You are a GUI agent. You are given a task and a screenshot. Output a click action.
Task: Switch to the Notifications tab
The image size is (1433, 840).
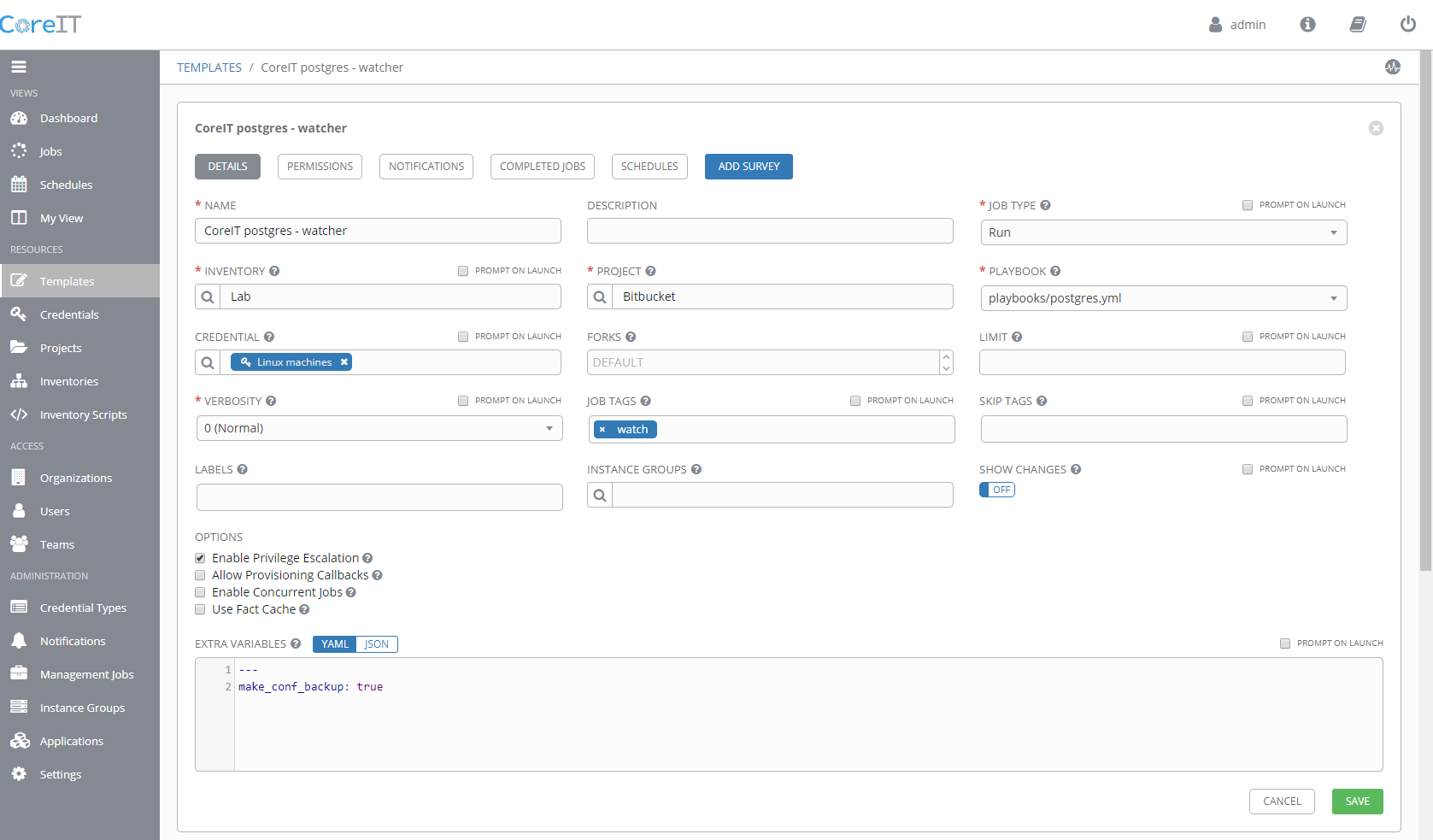tap(426, 167)
